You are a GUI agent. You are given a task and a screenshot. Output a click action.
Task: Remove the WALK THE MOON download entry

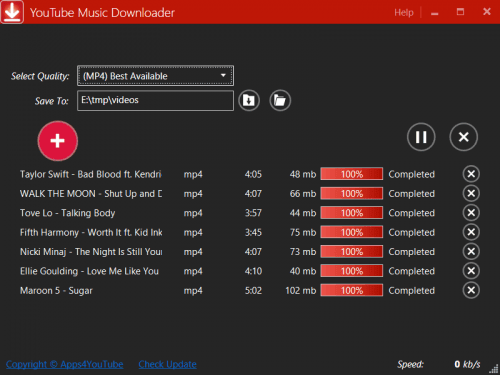pyautogui.click(x=471, y=193)
